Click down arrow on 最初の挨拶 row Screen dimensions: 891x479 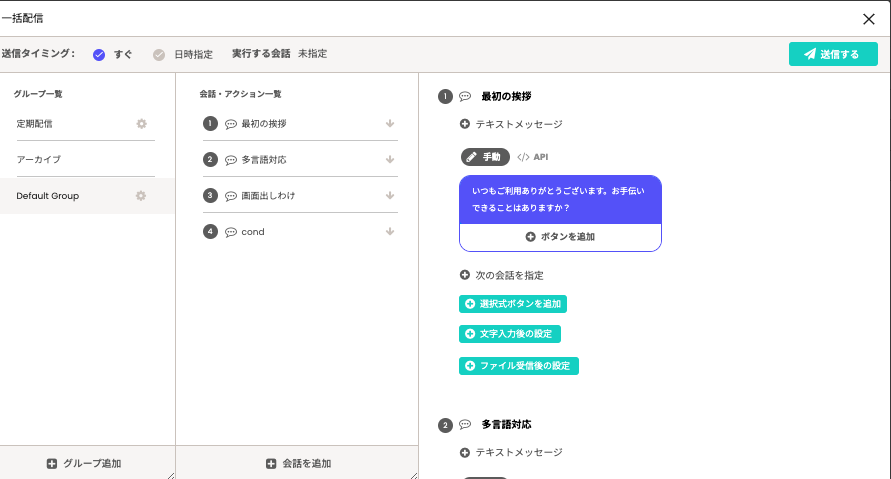pyautogui.click(x=389, y=124)
